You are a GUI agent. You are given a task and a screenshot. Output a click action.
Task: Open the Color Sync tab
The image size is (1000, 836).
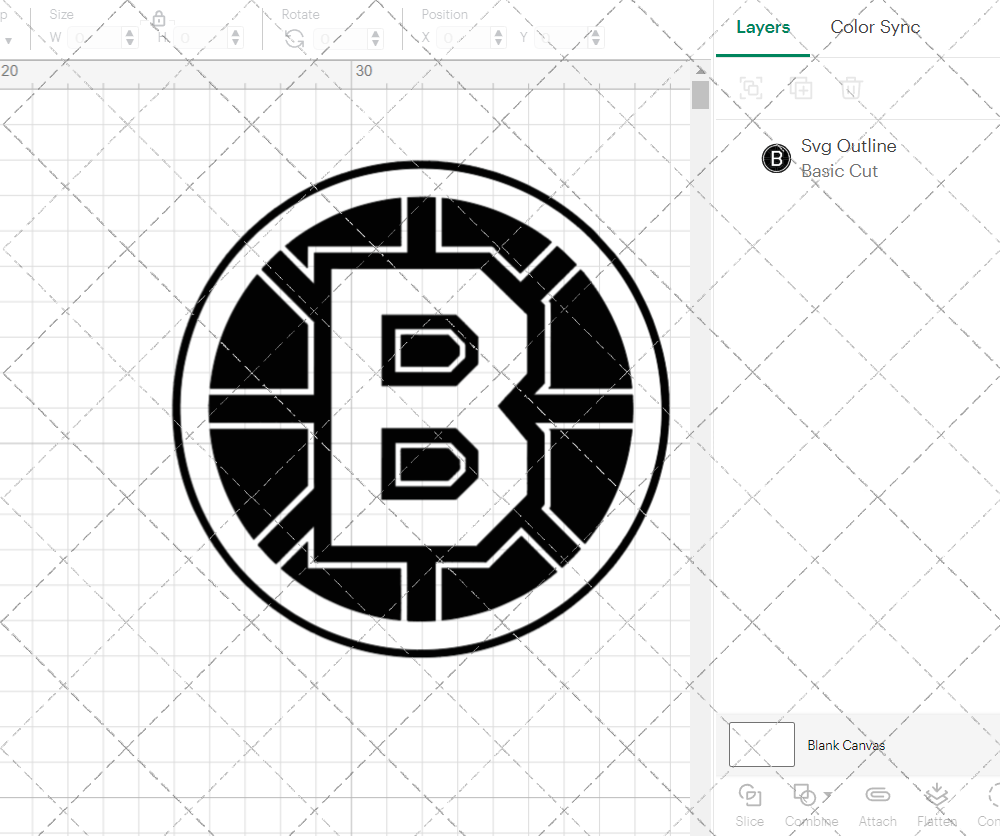coord(875,27)
